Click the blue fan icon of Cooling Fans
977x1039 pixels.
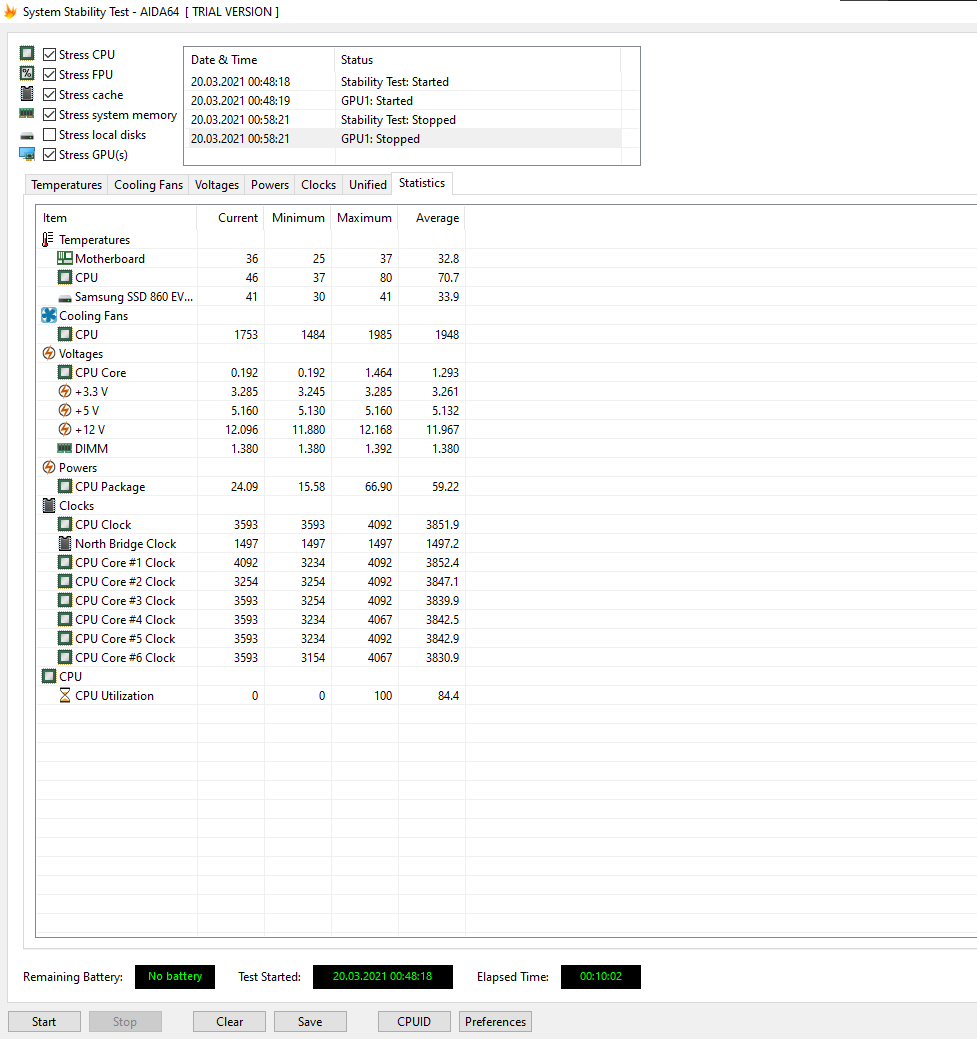click(x=48, y=315)
